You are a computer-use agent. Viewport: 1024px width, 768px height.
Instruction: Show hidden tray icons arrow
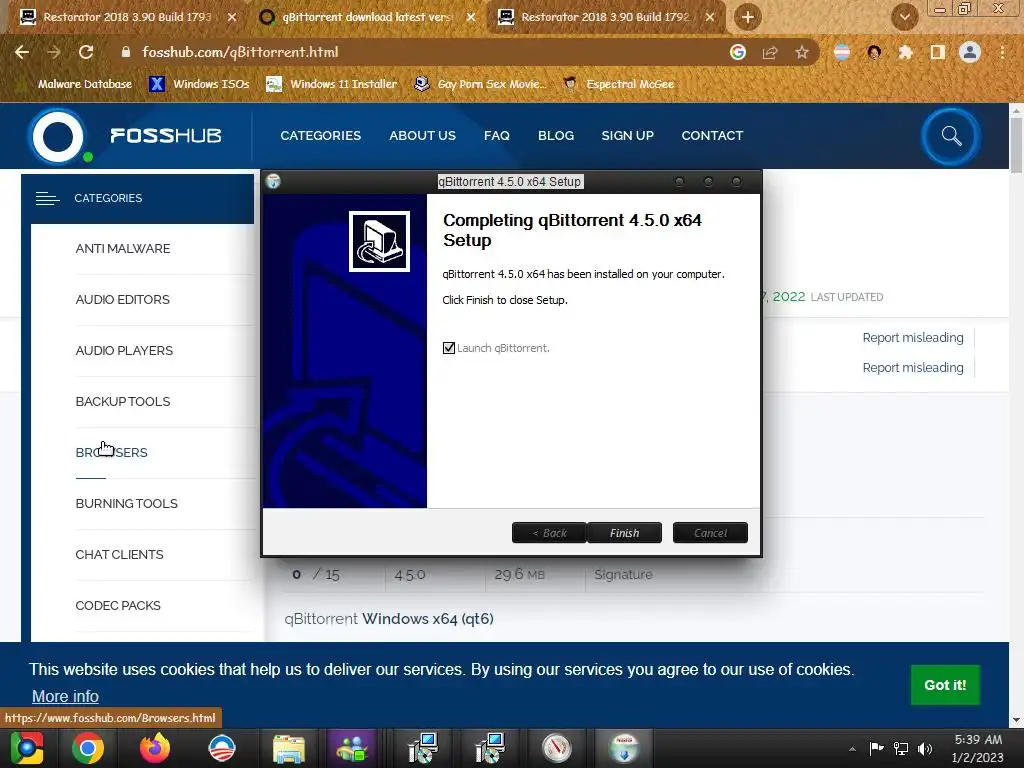pyautogui.click(x=852, y=749)
